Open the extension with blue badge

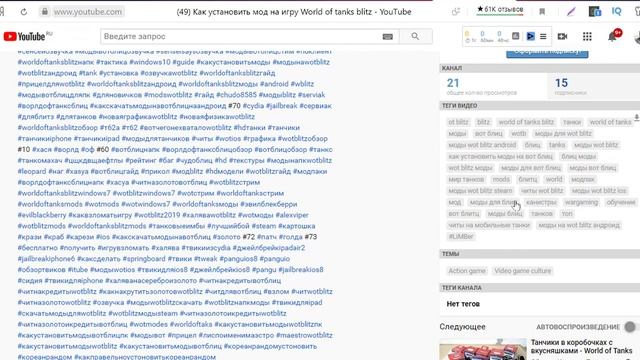[595, 11]
